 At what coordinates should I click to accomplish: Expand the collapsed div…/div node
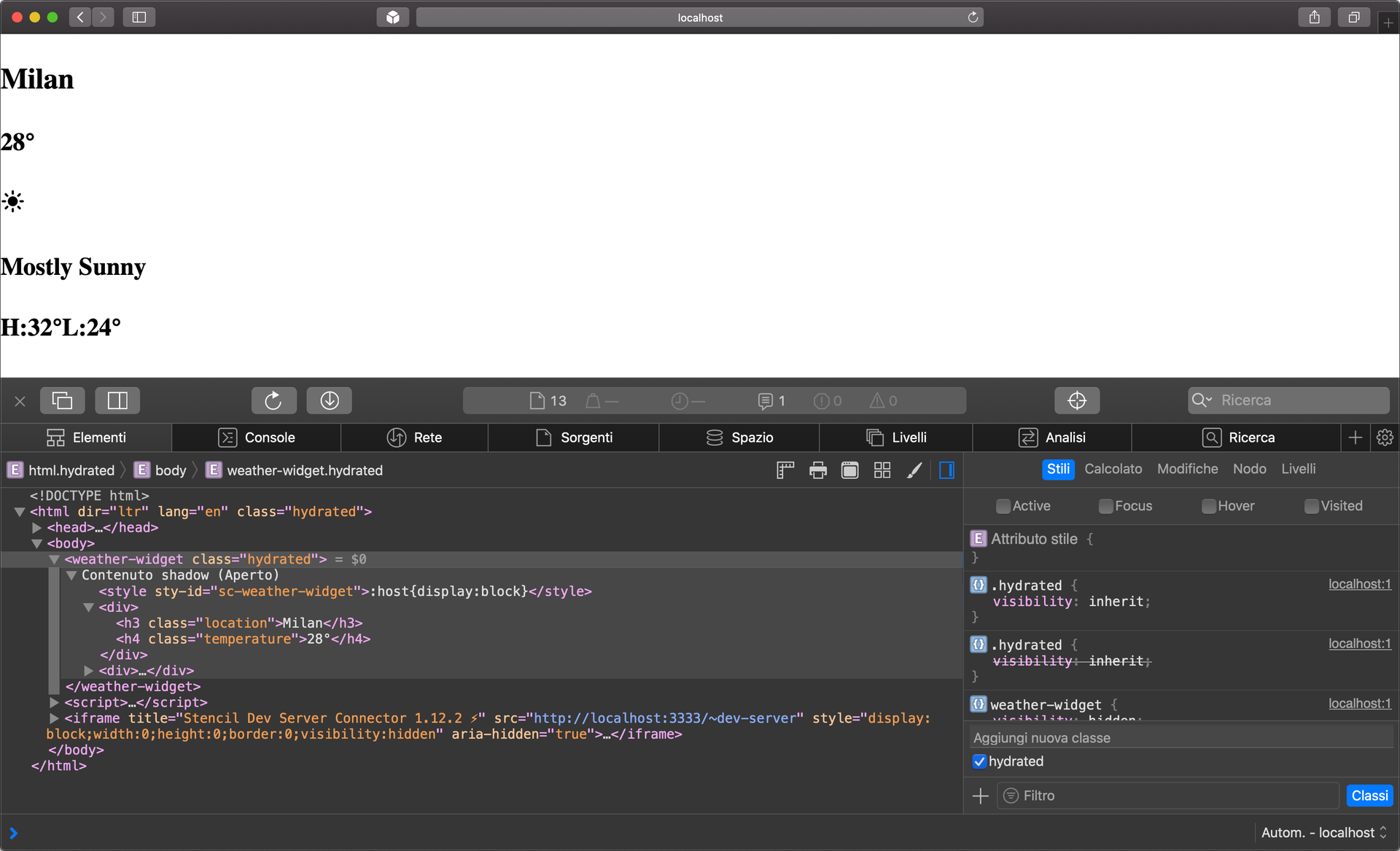(89, 671)
